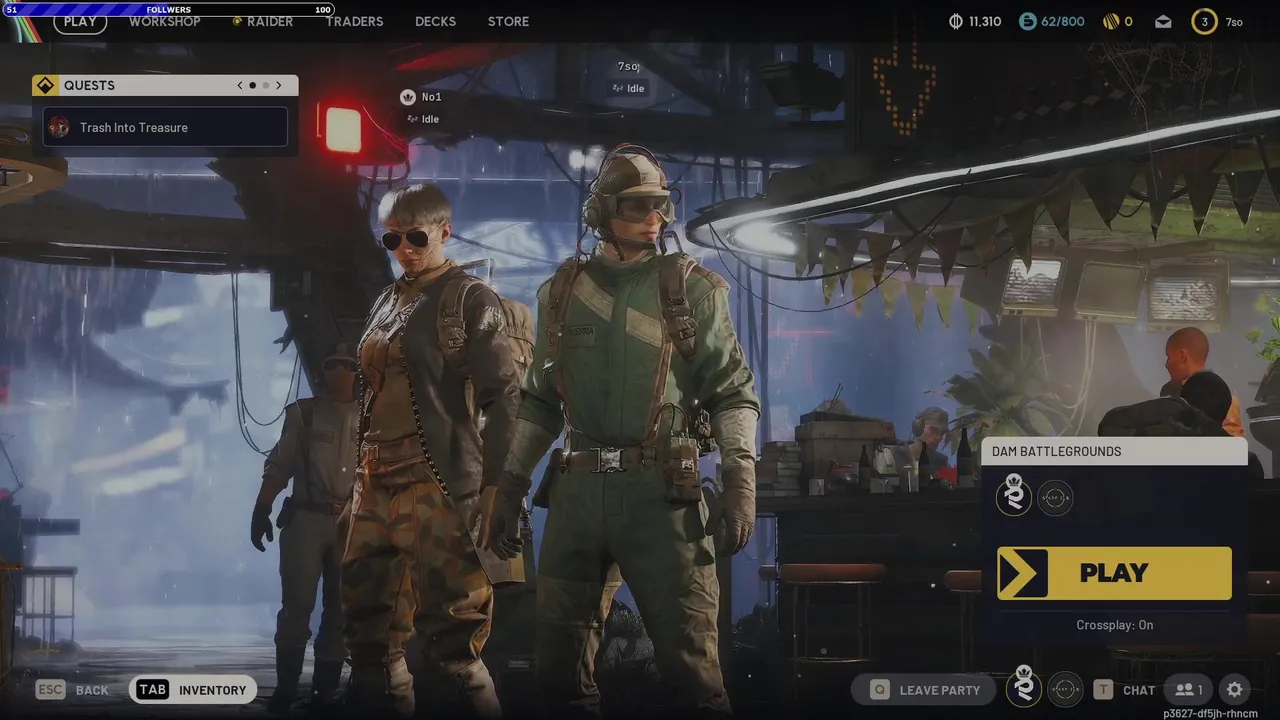The image size is (1280, 720).
Task: Click the yellow QUESTS diamond icon
Action: [45, 85]
